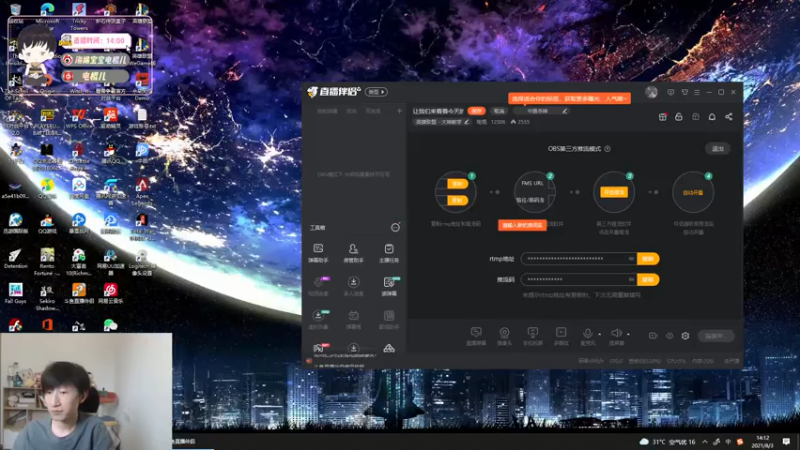The width and height of the screenshot is (800, 450).
Task: Switch to the third scene tab in left panel
Action: coord(373,111)
